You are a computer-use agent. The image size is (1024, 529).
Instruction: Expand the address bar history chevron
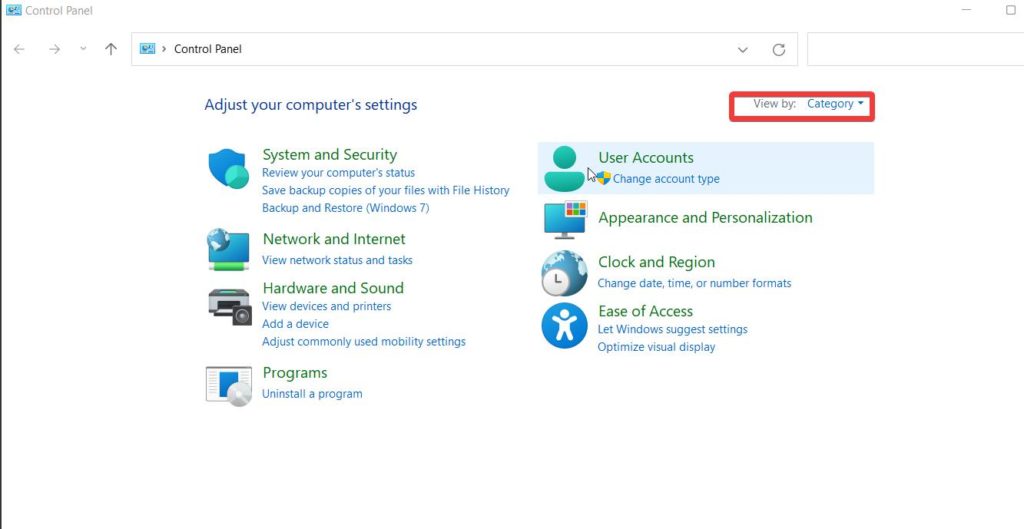tap(743, 49)
